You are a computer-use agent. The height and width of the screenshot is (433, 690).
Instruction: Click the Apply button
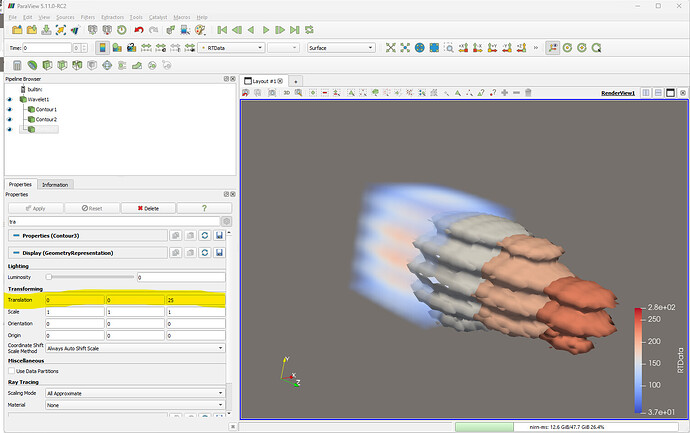pyautogui.click(x=36, y=208)
